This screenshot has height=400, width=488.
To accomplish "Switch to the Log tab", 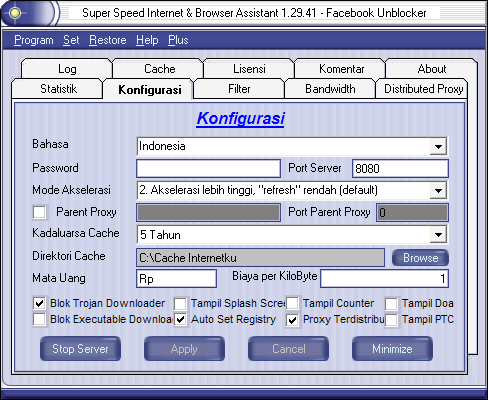I will coord(67,69).
